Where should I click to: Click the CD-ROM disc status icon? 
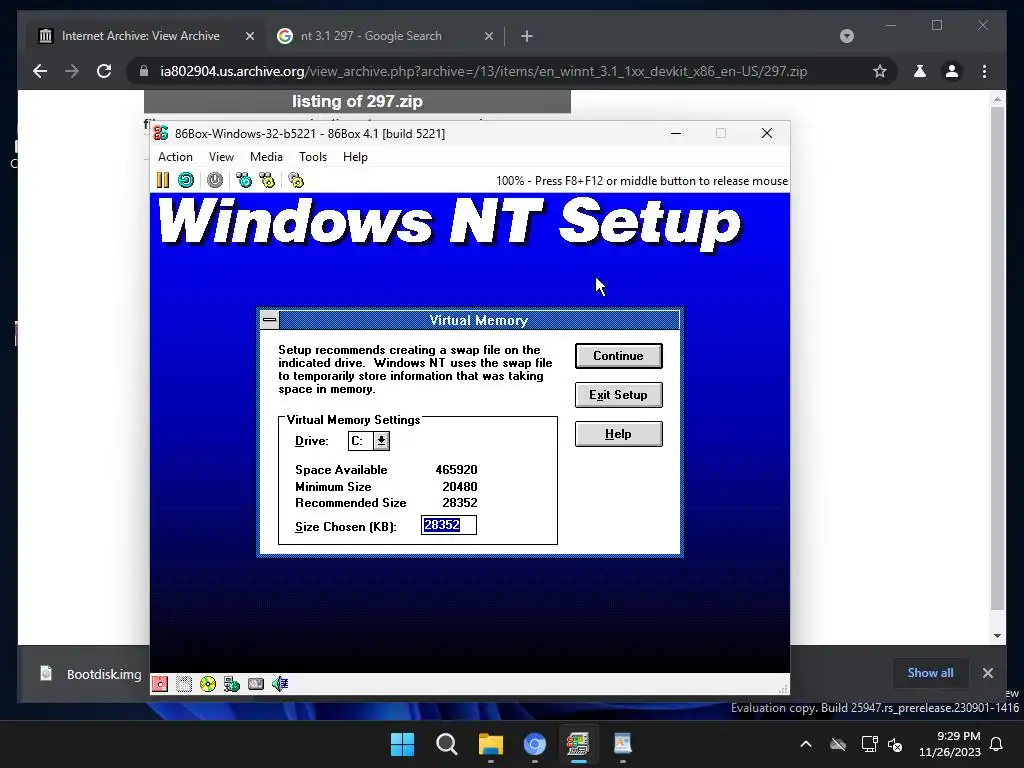tap(208, 684)
